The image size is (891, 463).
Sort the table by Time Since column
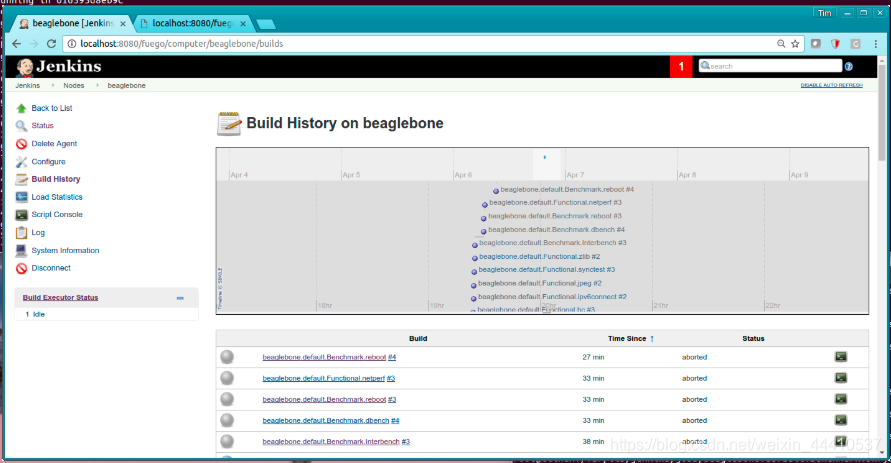tap(631, 339)
